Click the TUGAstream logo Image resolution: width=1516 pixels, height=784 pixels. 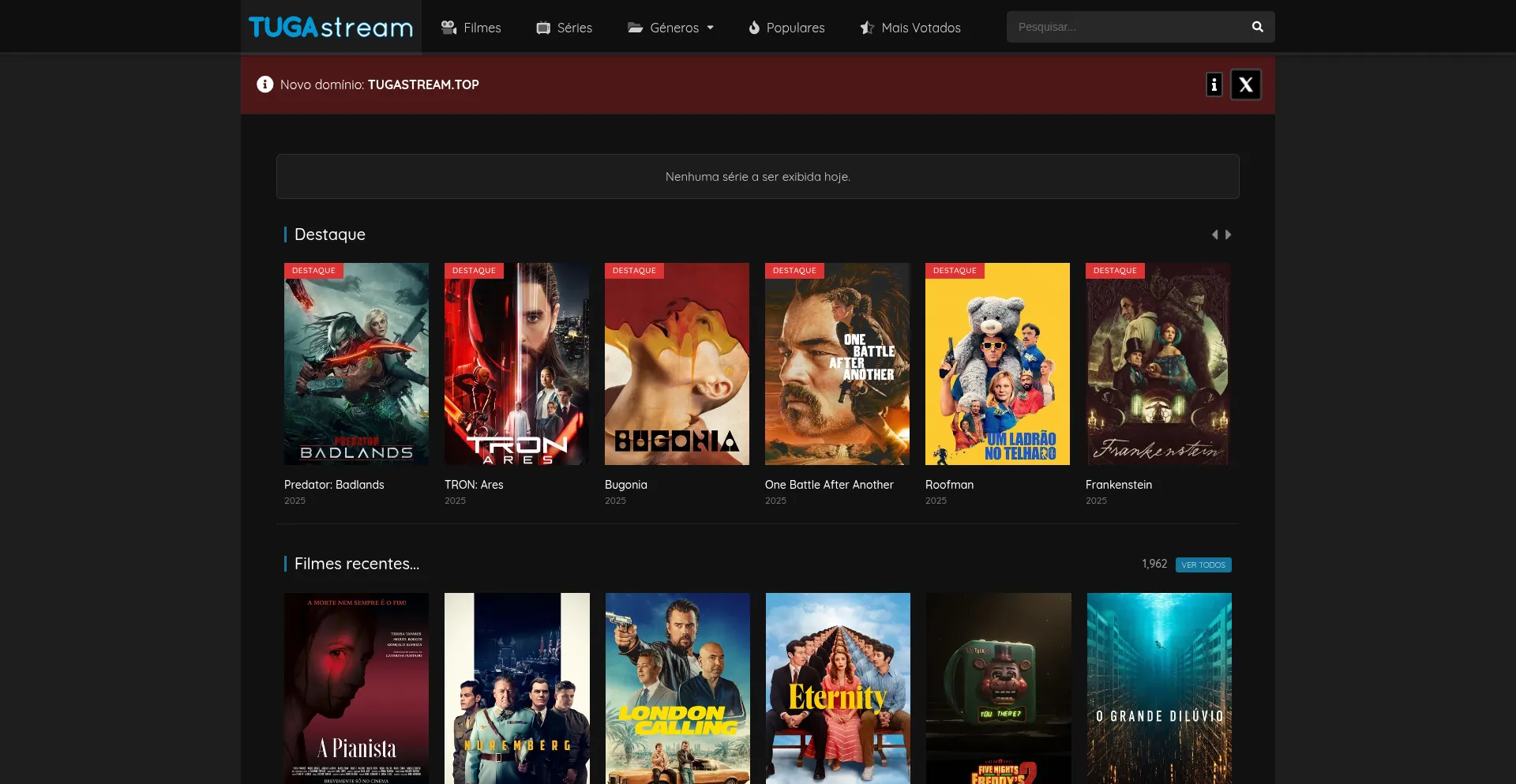point(331,28)
